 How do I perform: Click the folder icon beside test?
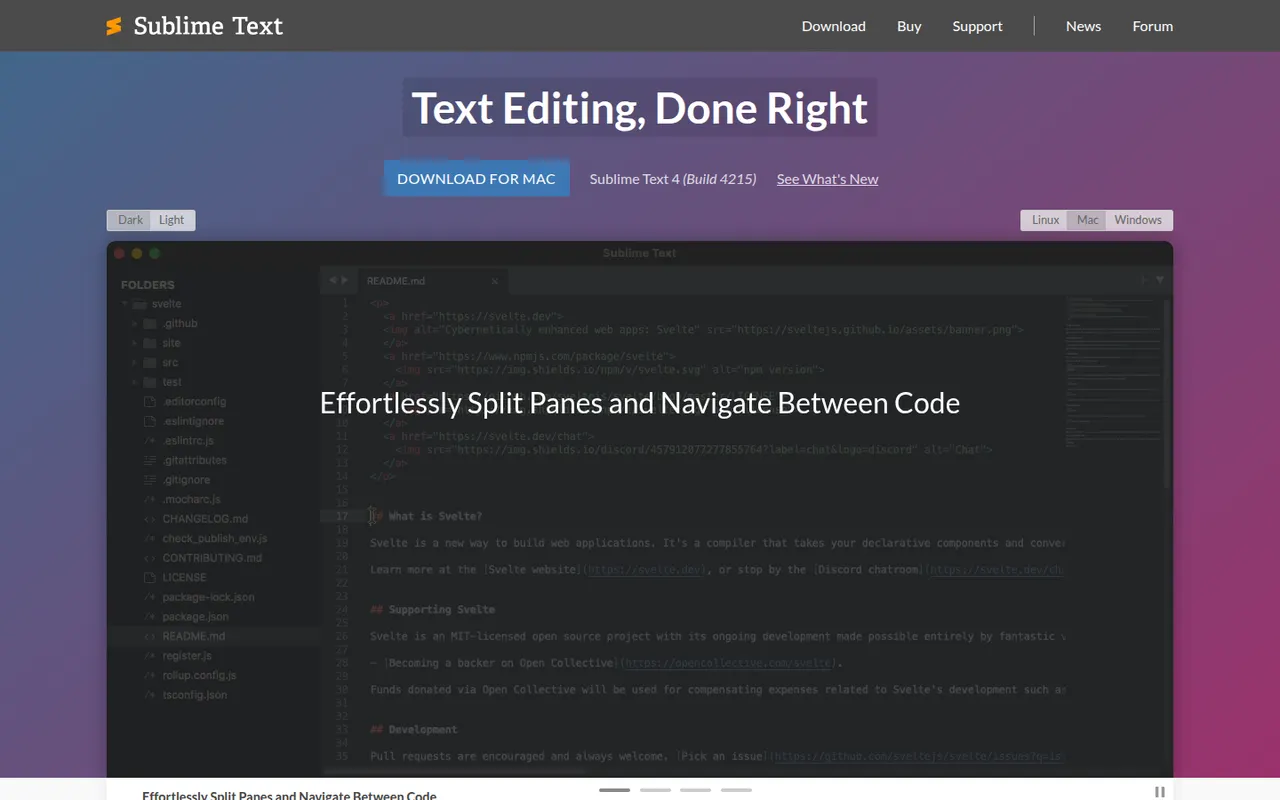coord(151,382)
